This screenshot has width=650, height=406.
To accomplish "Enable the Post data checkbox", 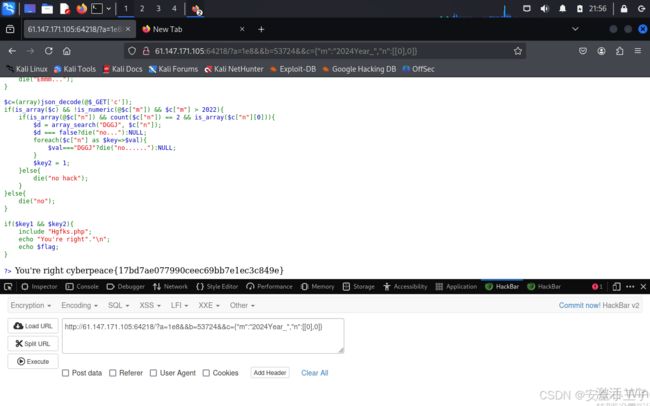I will pyautogui.click(x=65, y=373).
